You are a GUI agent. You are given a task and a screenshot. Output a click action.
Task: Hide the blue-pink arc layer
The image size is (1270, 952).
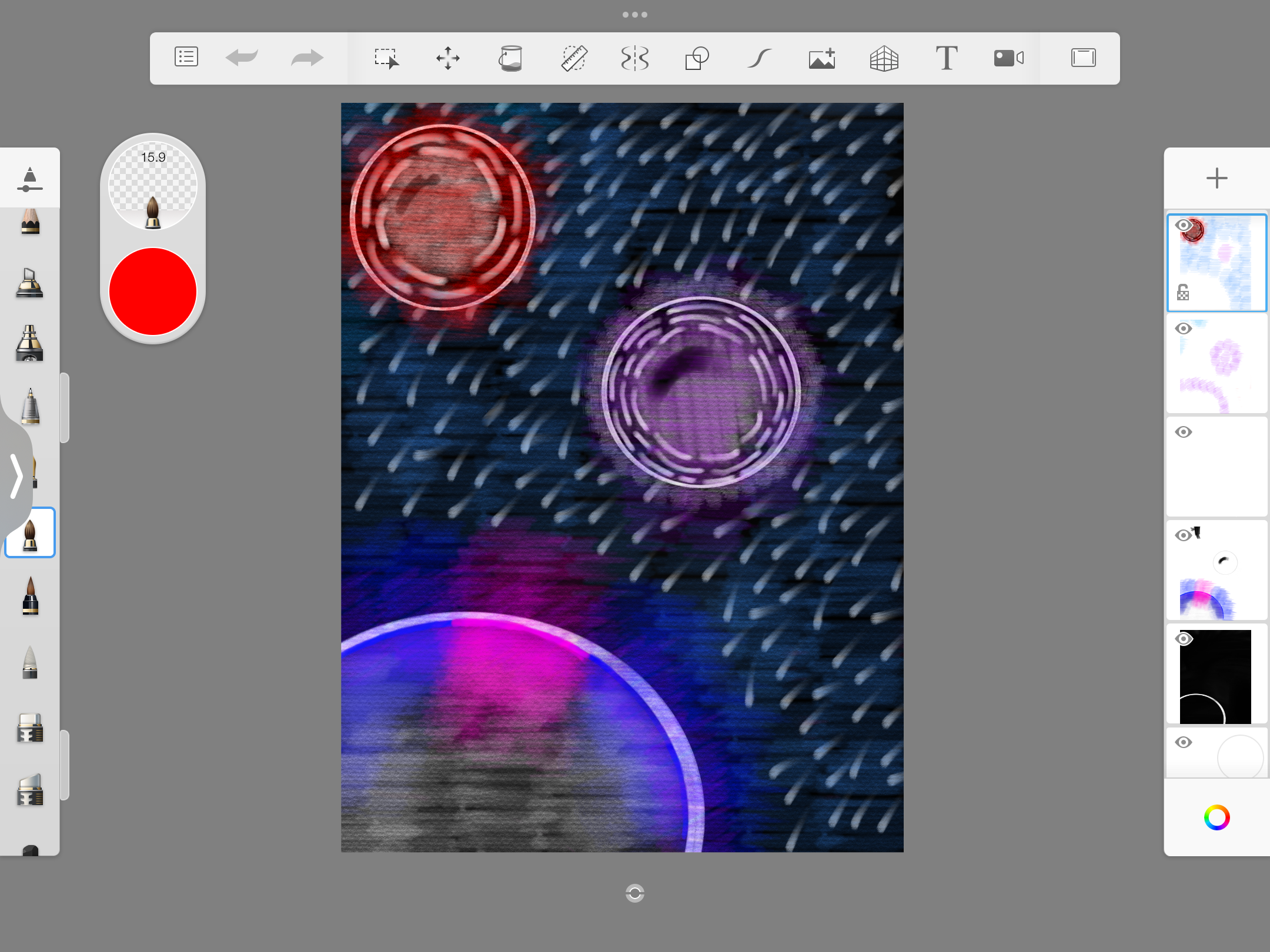click(x=1183, y=535)
